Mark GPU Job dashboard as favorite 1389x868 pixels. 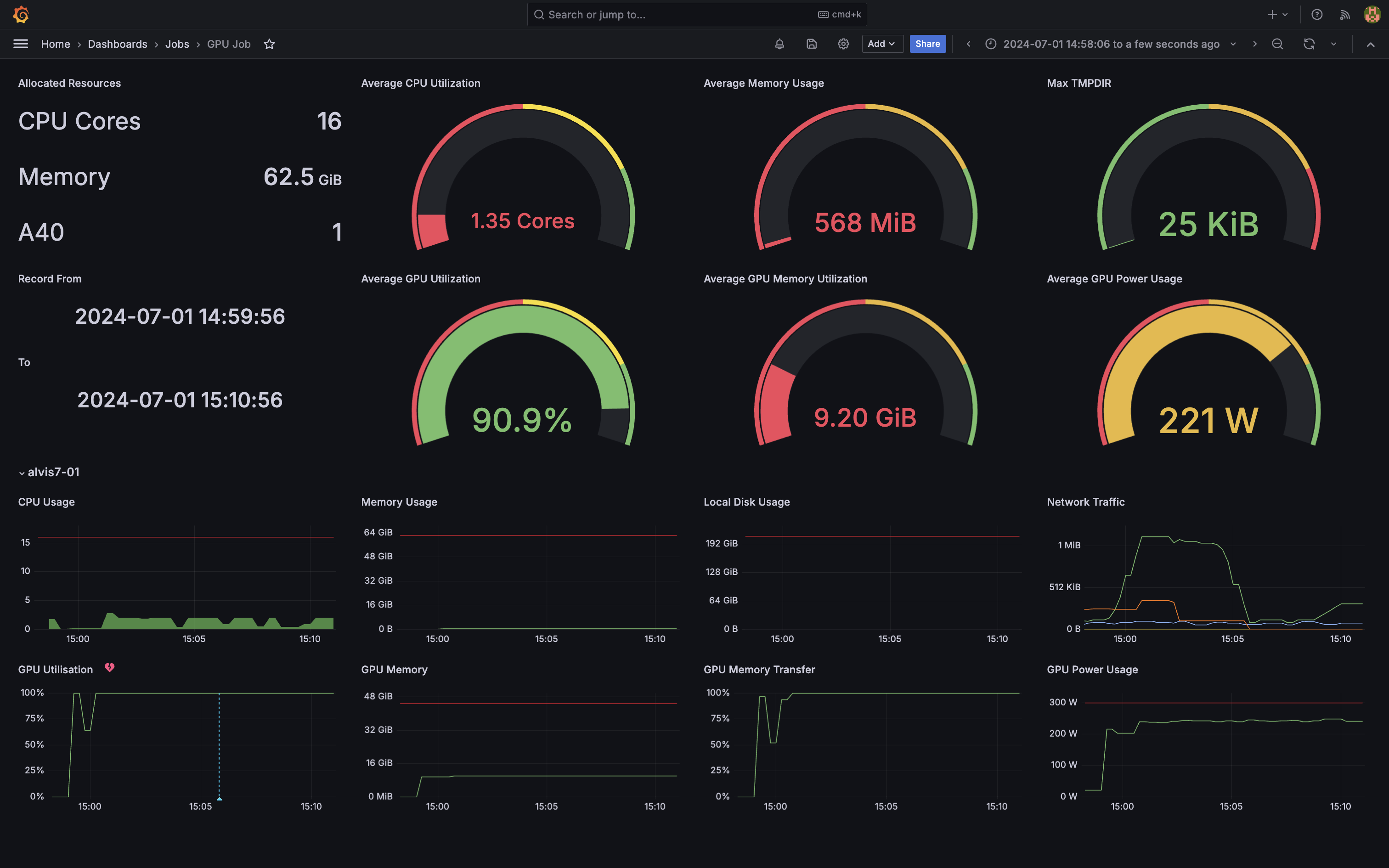coord(269,44)
